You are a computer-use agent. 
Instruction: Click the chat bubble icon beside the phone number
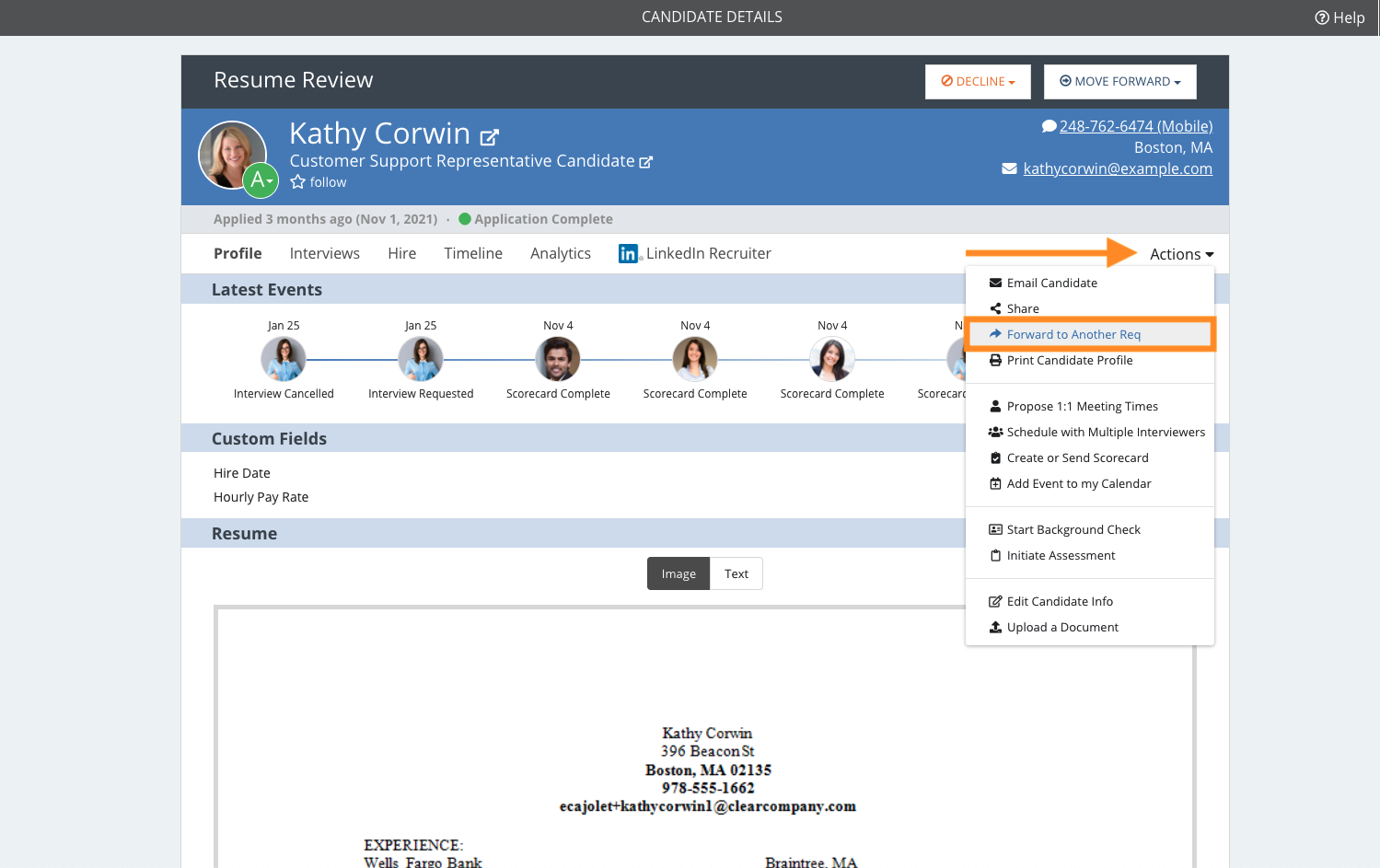(x=1049, y=126)
